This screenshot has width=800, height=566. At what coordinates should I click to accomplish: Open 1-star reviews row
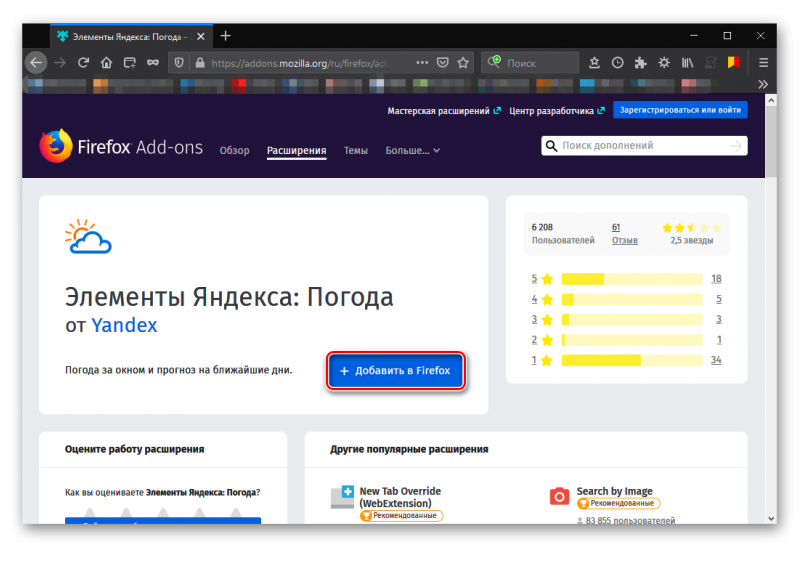(626, 360)
